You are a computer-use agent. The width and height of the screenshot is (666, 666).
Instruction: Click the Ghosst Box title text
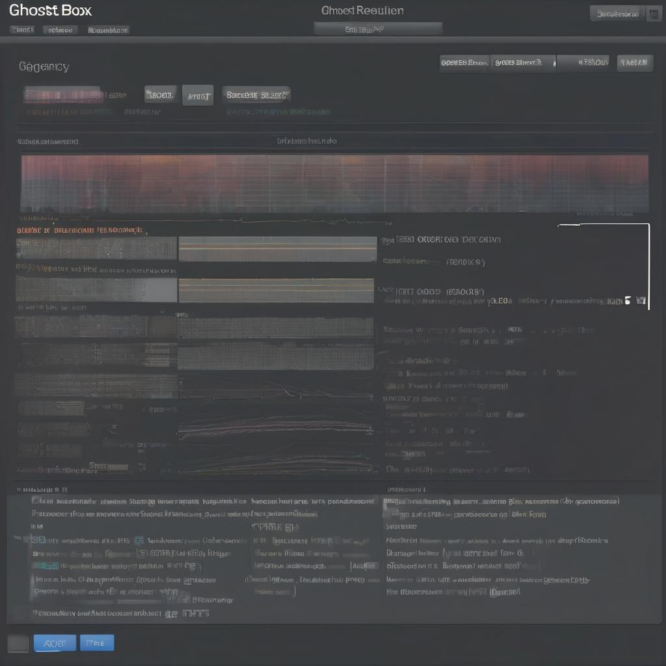click(x=50, y=10)
